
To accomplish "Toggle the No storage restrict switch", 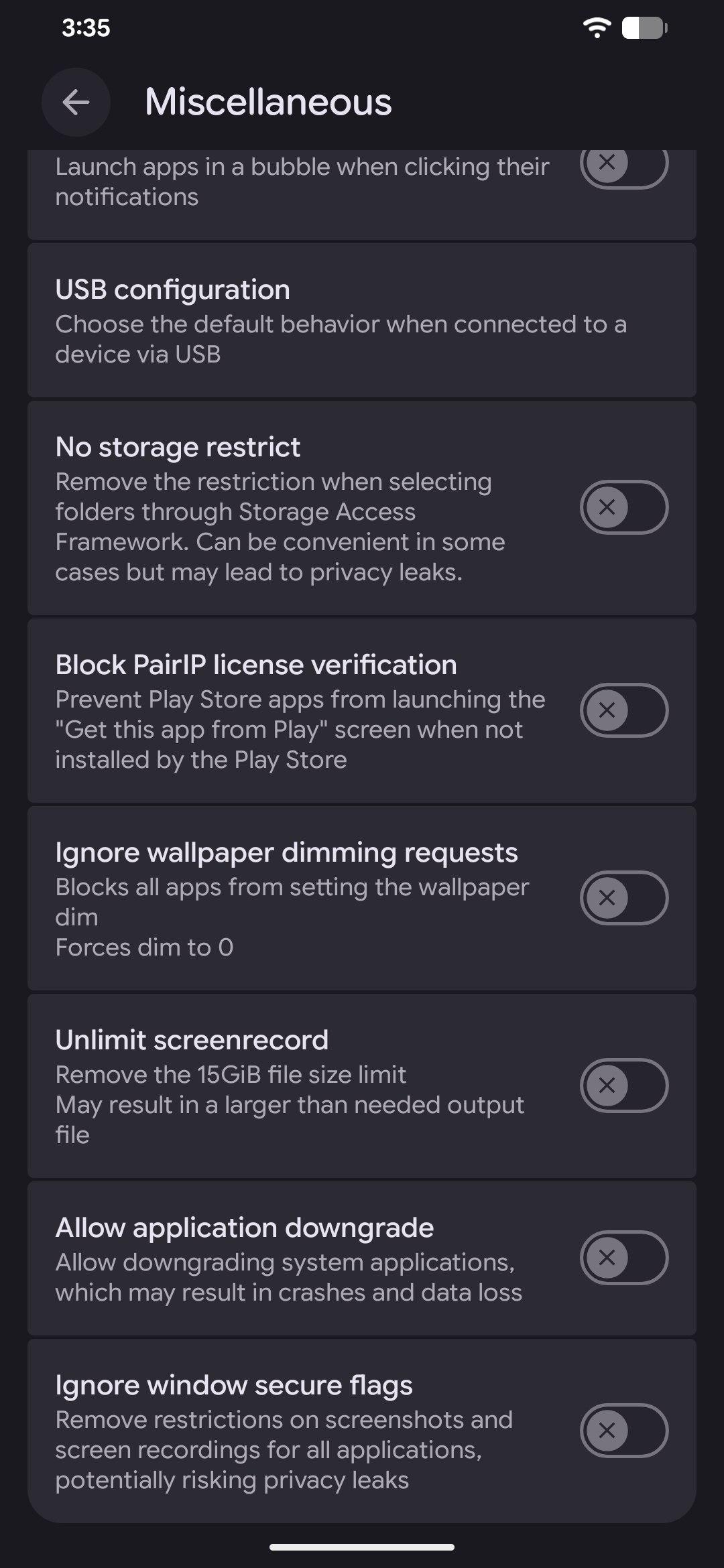I will pyautogui.click(x=623, y=507).
